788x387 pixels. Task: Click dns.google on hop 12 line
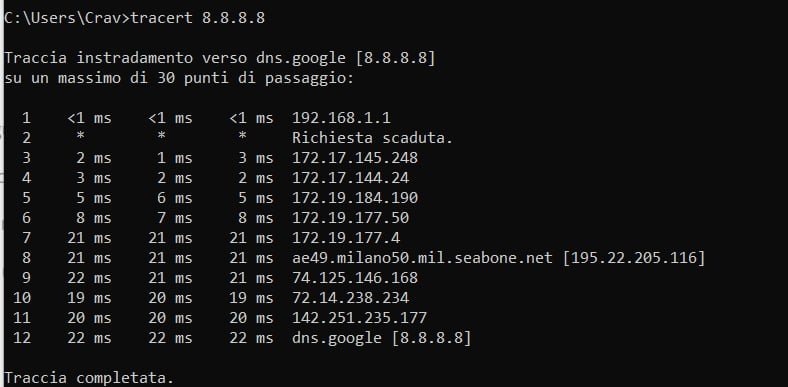click(337, 338)
